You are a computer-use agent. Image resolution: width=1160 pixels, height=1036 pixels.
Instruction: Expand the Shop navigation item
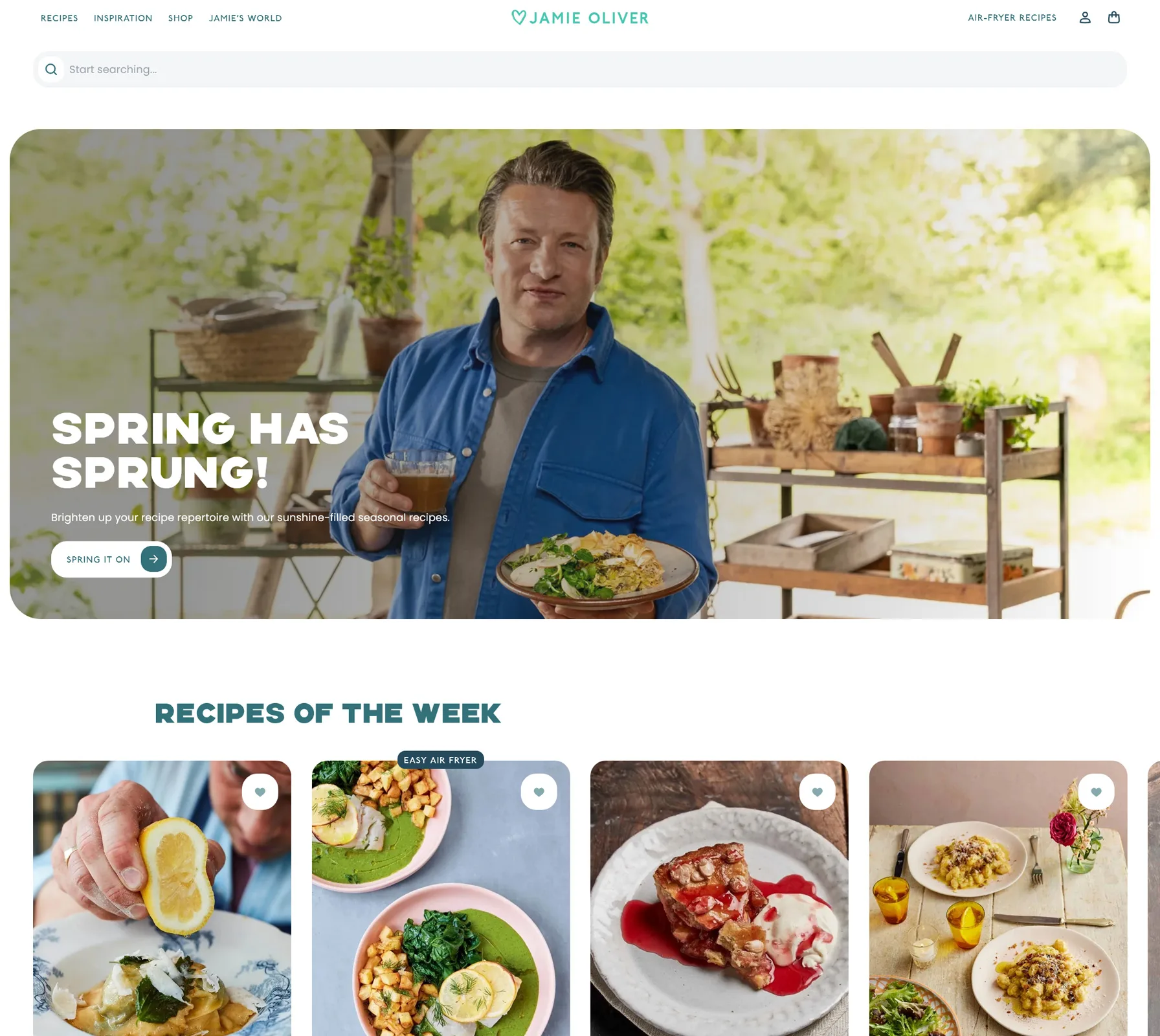click(x=181, y=18)
